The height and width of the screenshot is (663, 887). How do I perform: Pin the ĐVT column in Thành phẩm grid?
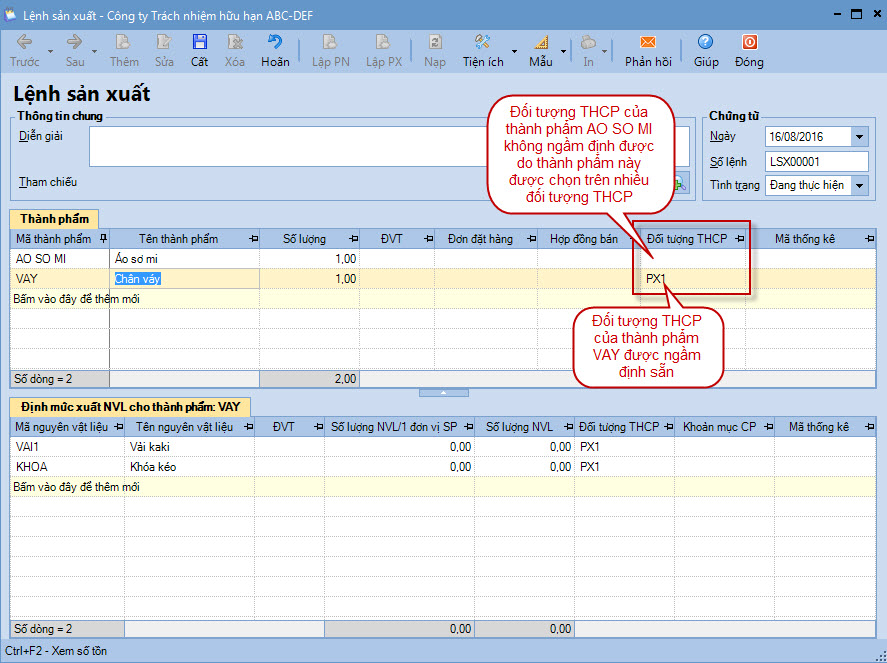[x=429, y=239]
